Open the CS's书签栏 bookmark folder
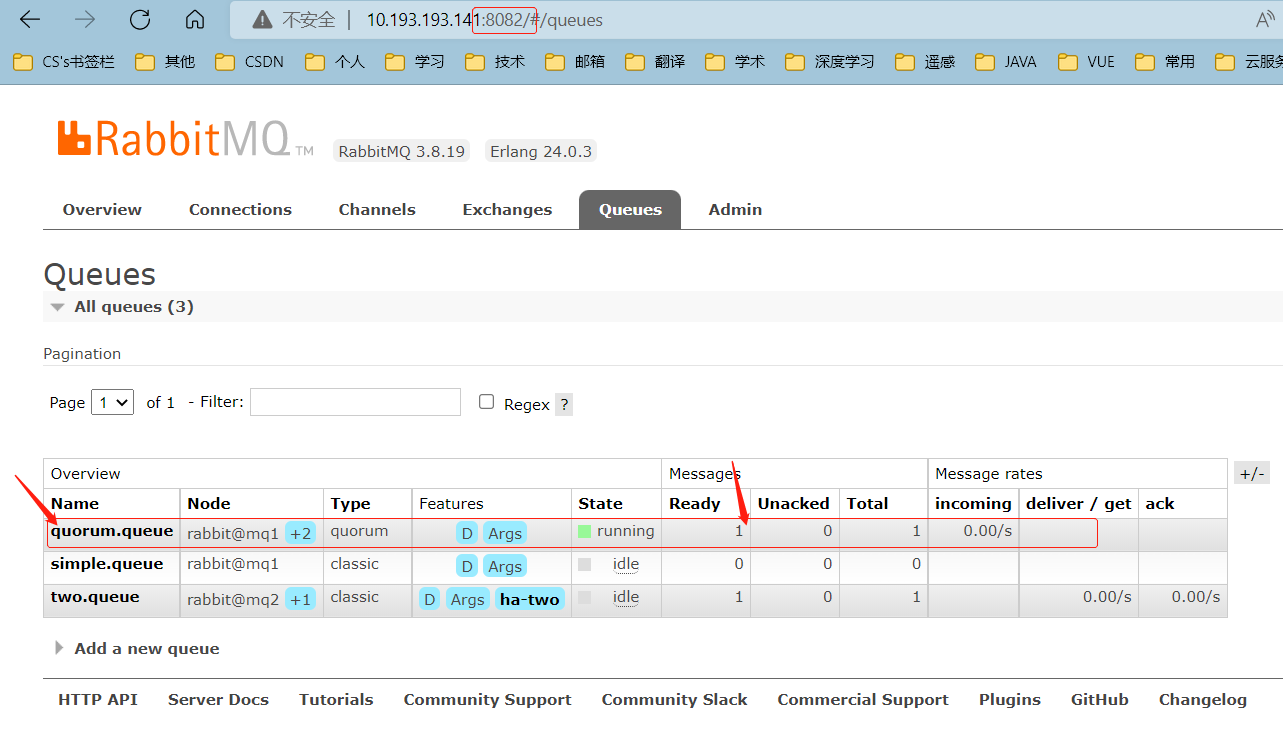Image resolution: width=1283 pixels, height=733 pixels. click(64, 62)
